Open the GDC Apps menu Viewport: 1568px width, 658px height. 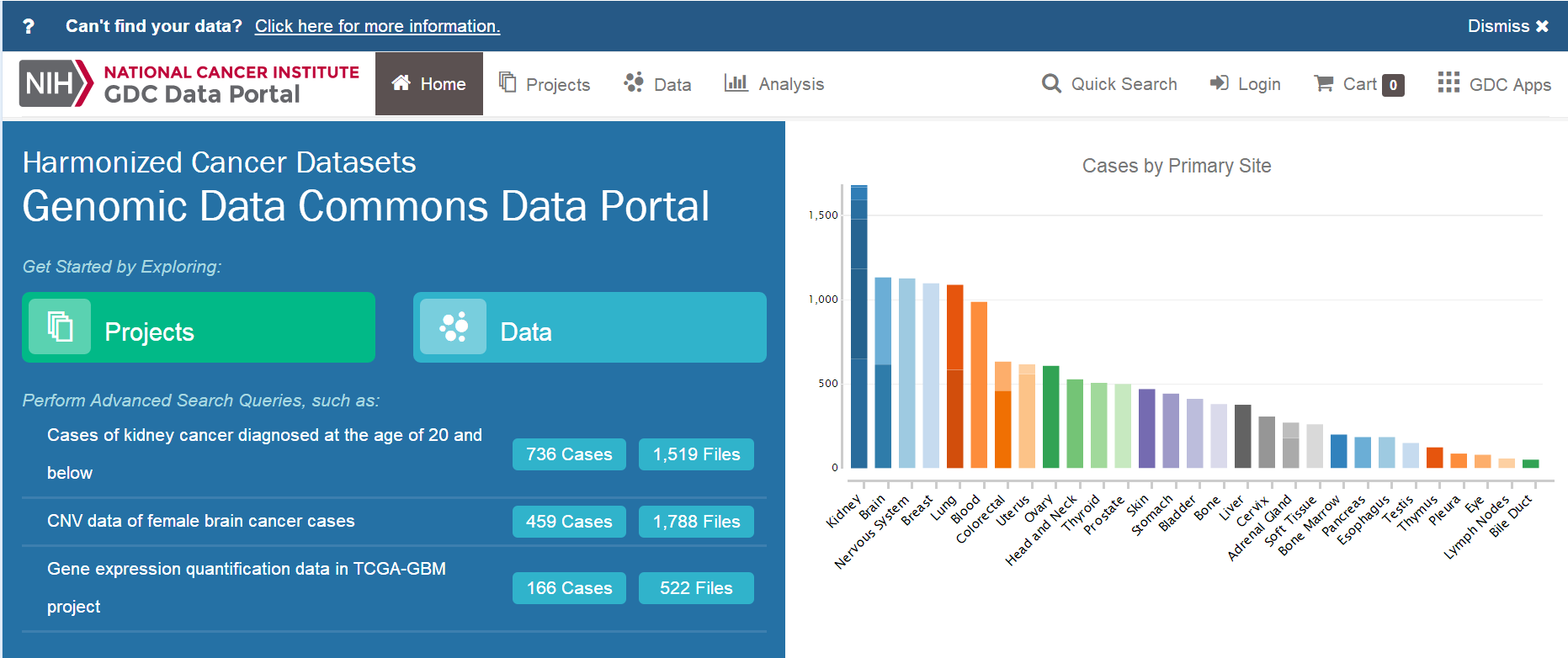(x=1495, y=84)
